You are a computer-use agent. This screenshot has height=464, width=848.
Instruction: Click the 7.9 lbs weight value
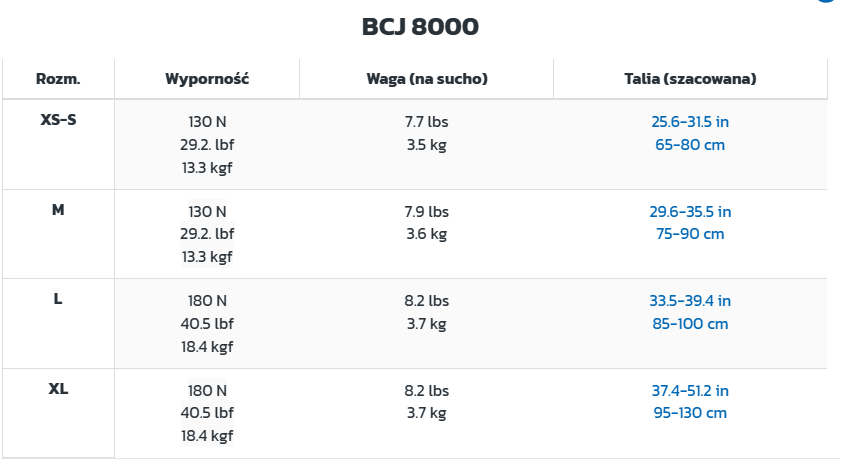coord(427,212)
